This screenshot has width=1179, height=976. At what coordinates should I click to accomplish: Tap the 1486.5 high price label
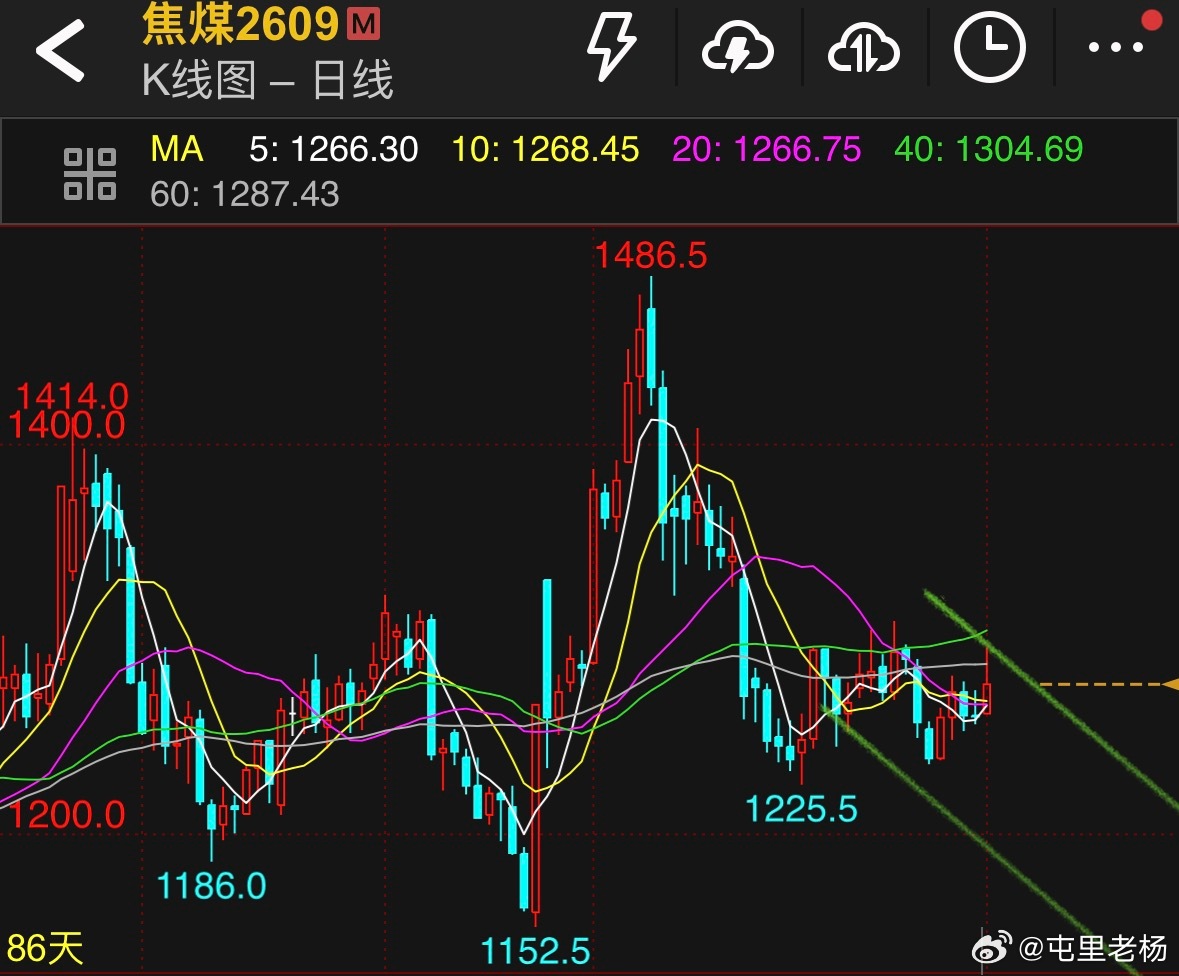pos(651,256)
